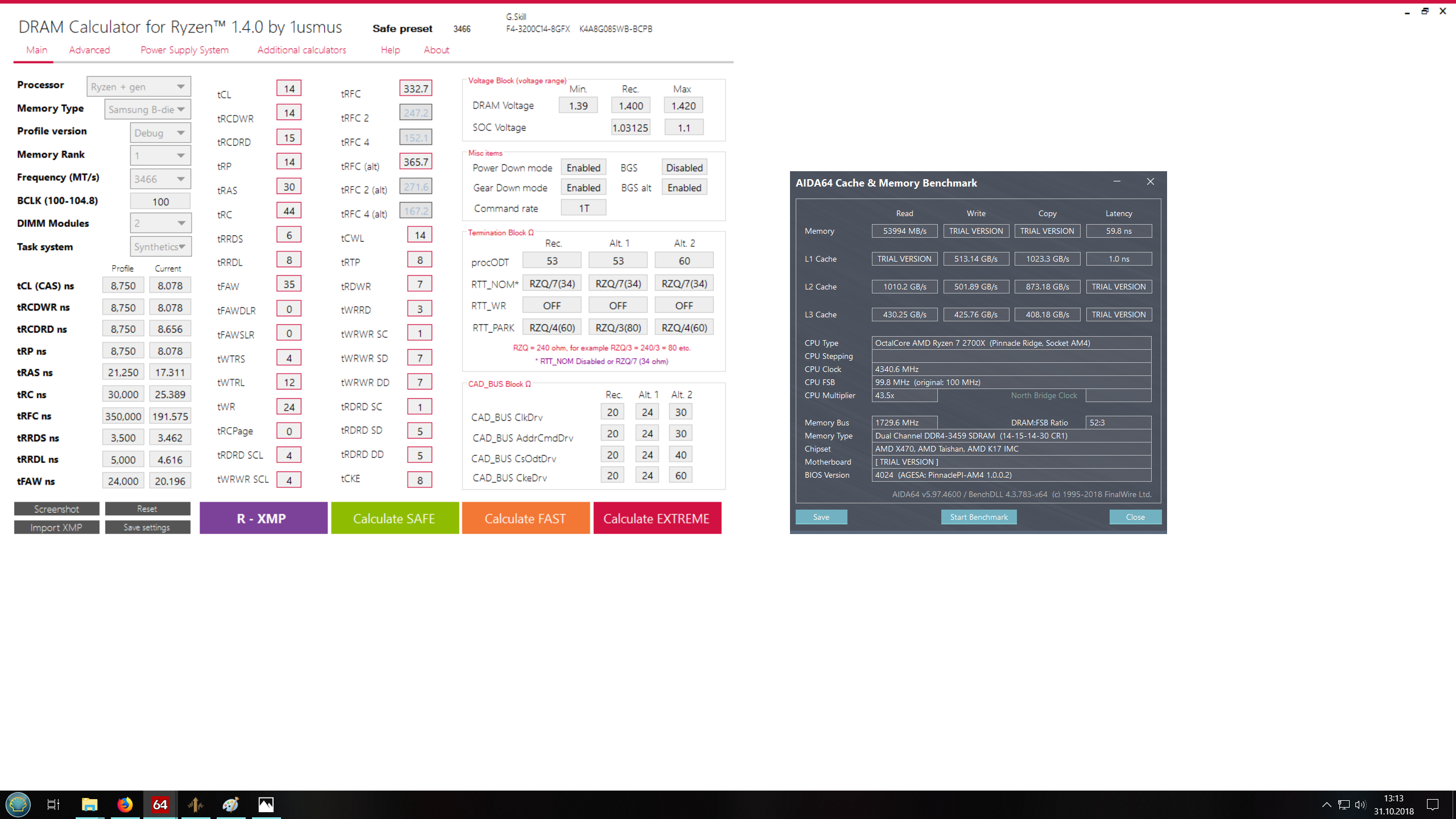
Task: Switch to the Advanced tab
Action: [89, 50]
